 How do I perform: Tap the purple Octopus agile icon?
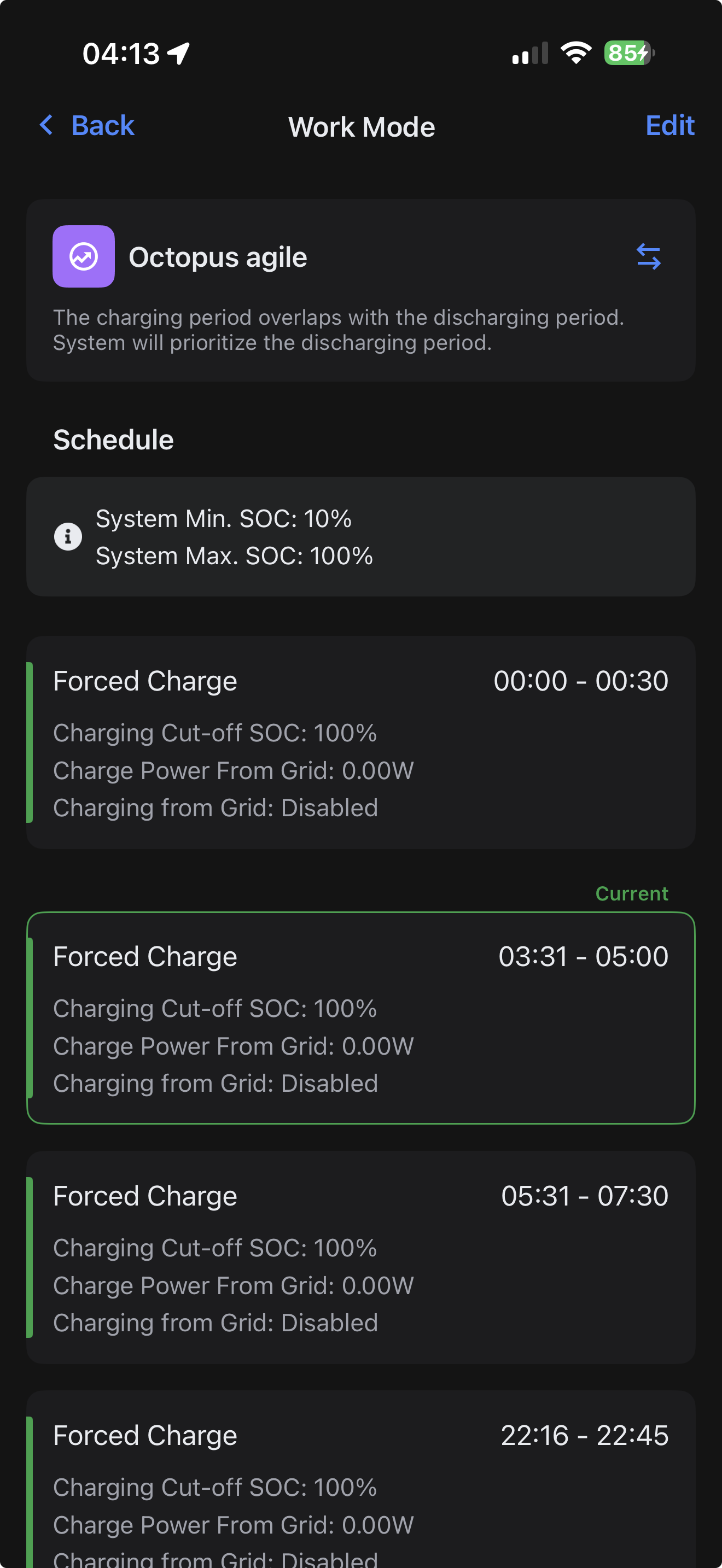tap(83, 256)
